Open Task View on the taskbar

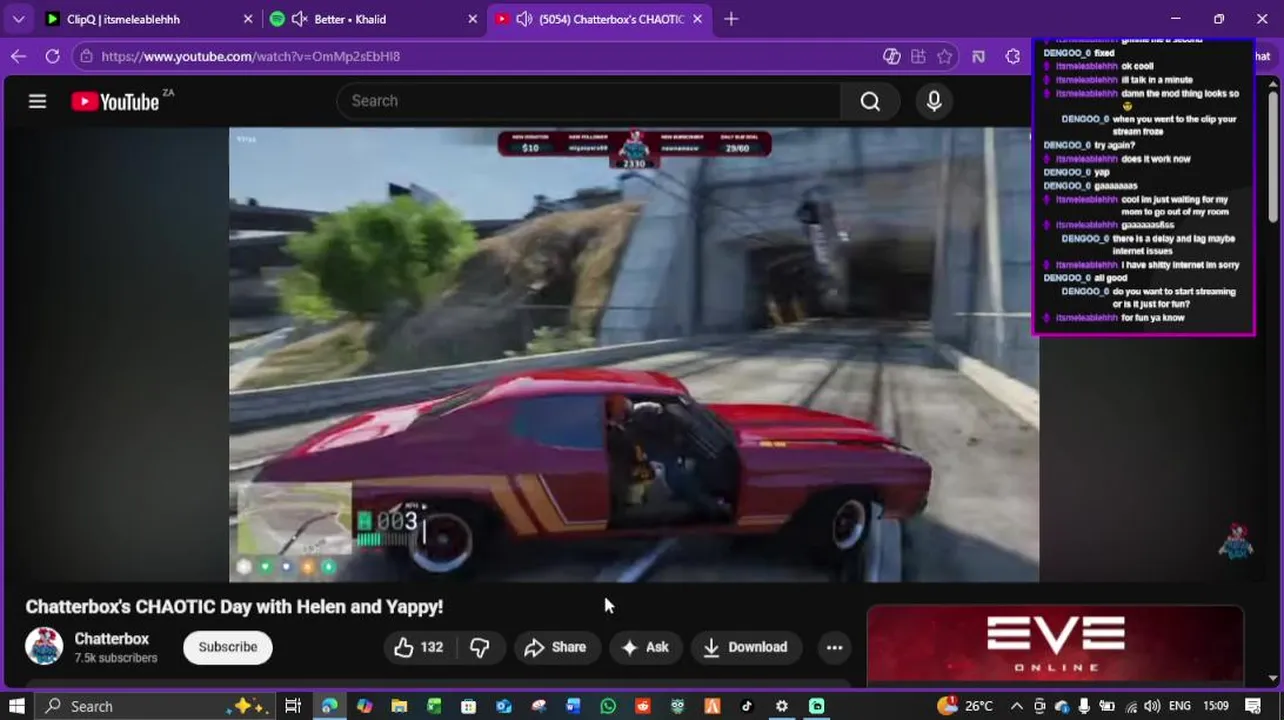pyautogui.click(x=293, y=706)
